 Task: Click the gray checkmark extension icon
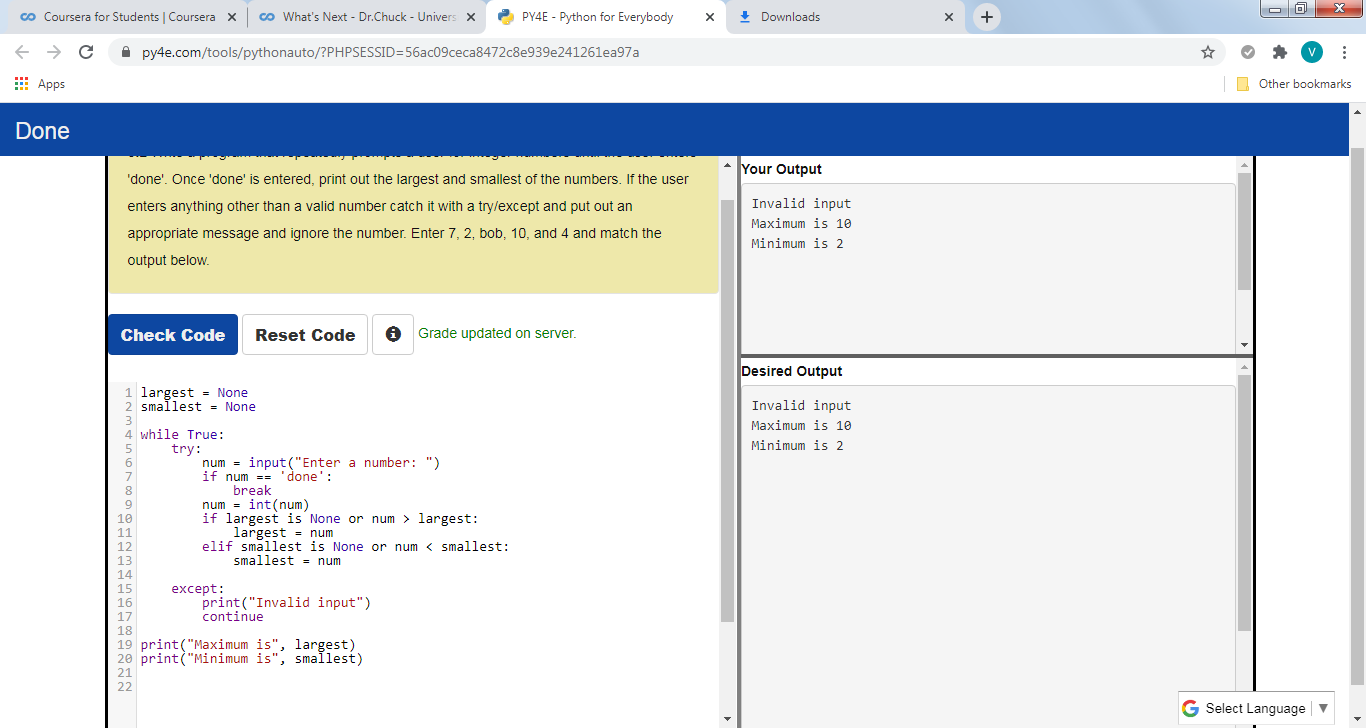pyautogui.click(x=1247, y=52)
